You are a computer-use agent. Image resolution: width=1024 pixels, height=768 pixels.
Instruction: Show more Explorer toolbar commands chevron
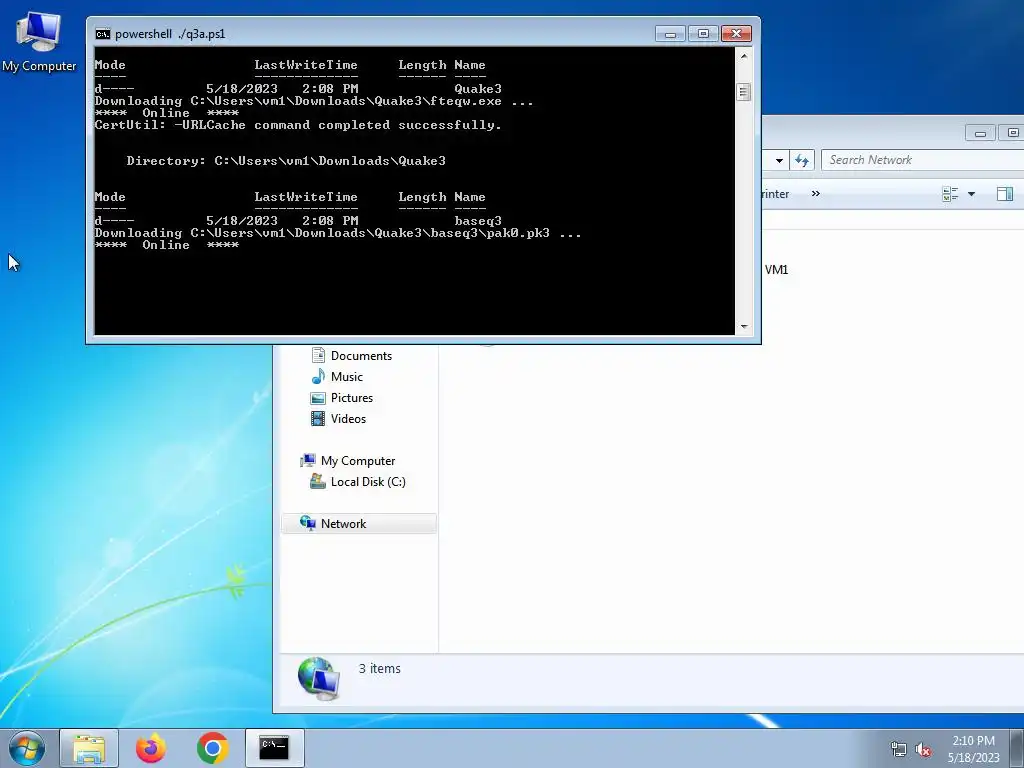[816, 193]
